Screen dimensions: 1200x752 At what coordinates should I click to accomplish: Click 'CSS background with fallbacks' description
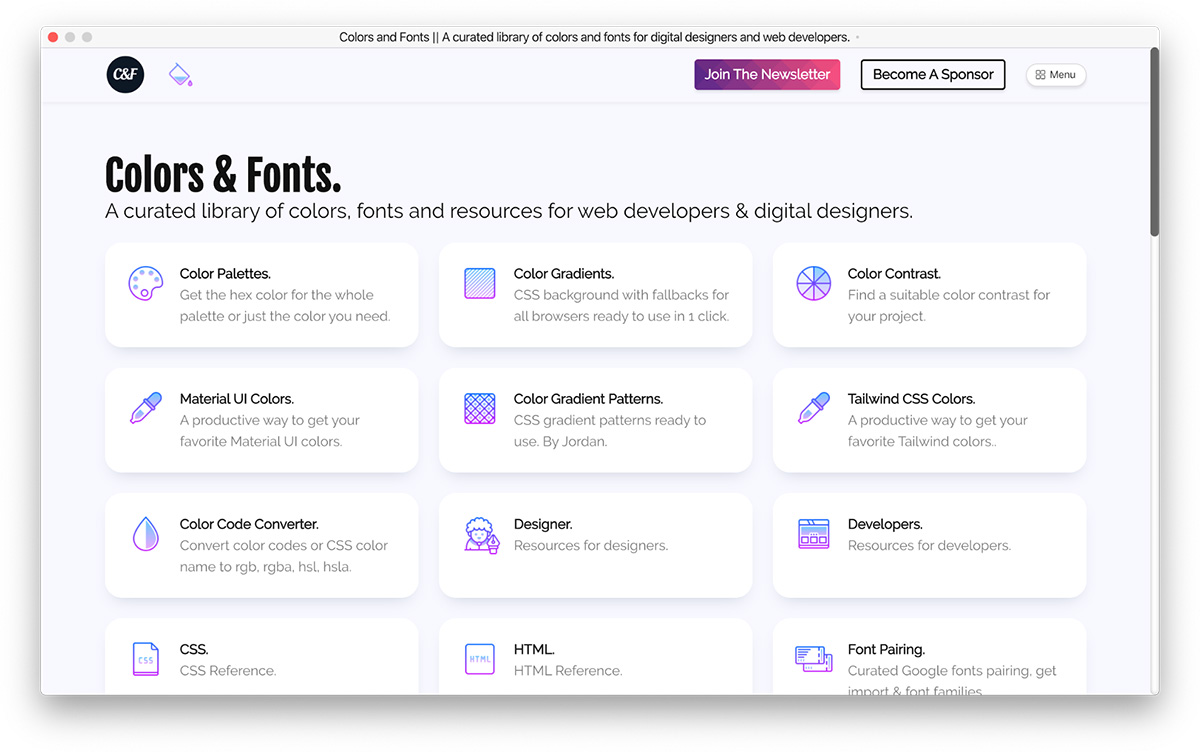pyautogui.click(x=621, y=306)
